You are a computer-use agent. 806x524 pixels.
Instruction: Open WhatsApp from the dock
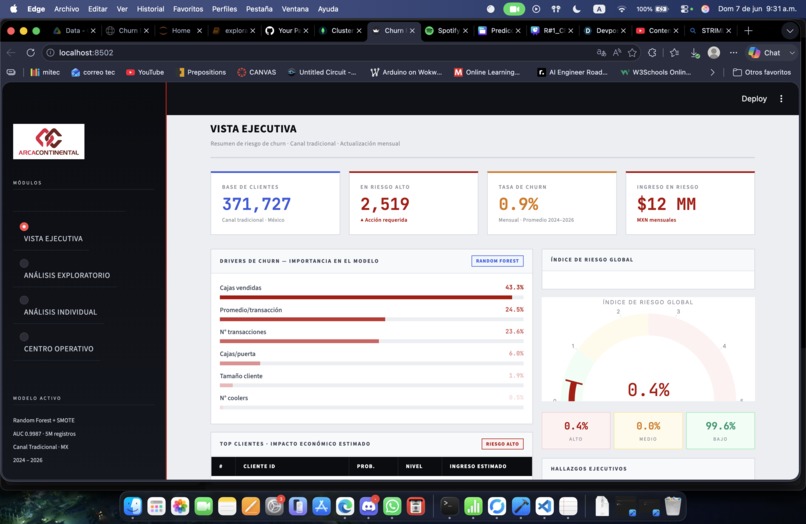392,507
